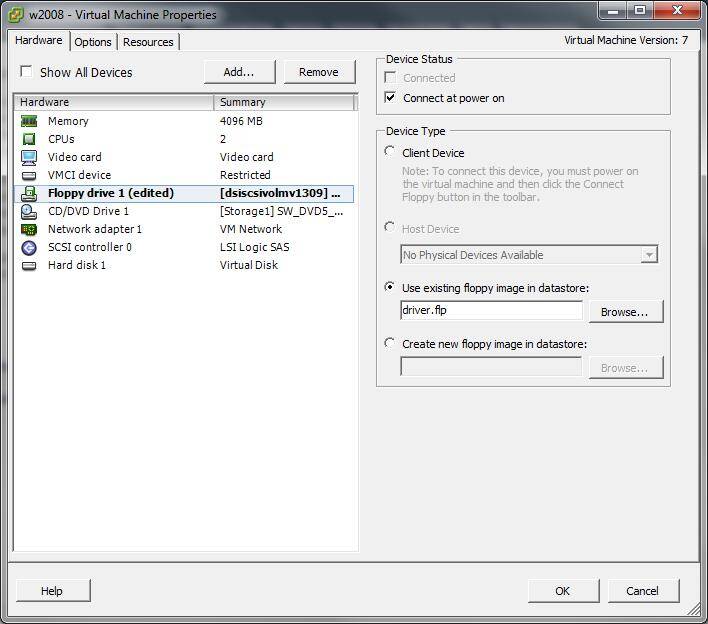708x624 pixels.
Task: Browse for the existing floppy image
Action: click(625, 312)
